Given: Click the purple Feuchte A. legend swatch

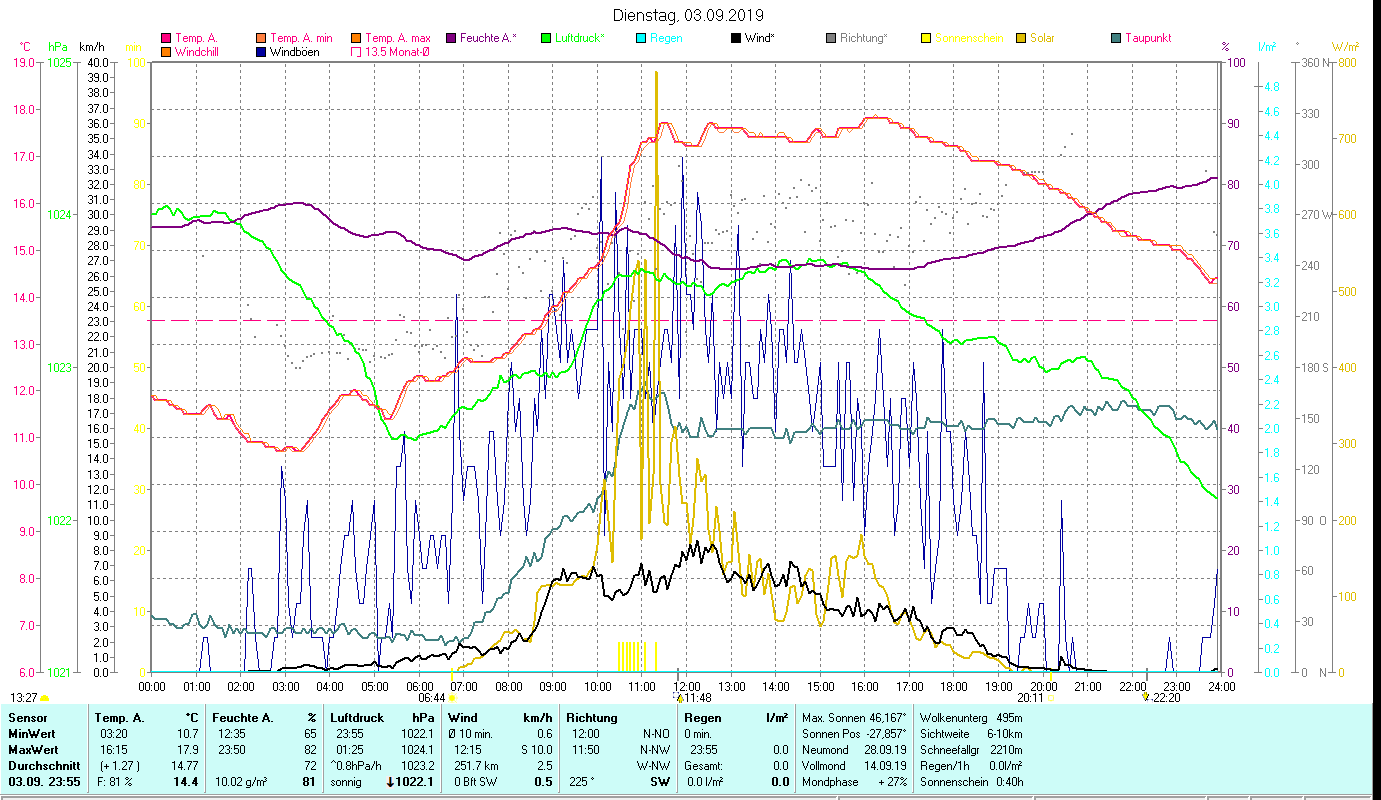Looking at the screenshot, I should (451, 38).
